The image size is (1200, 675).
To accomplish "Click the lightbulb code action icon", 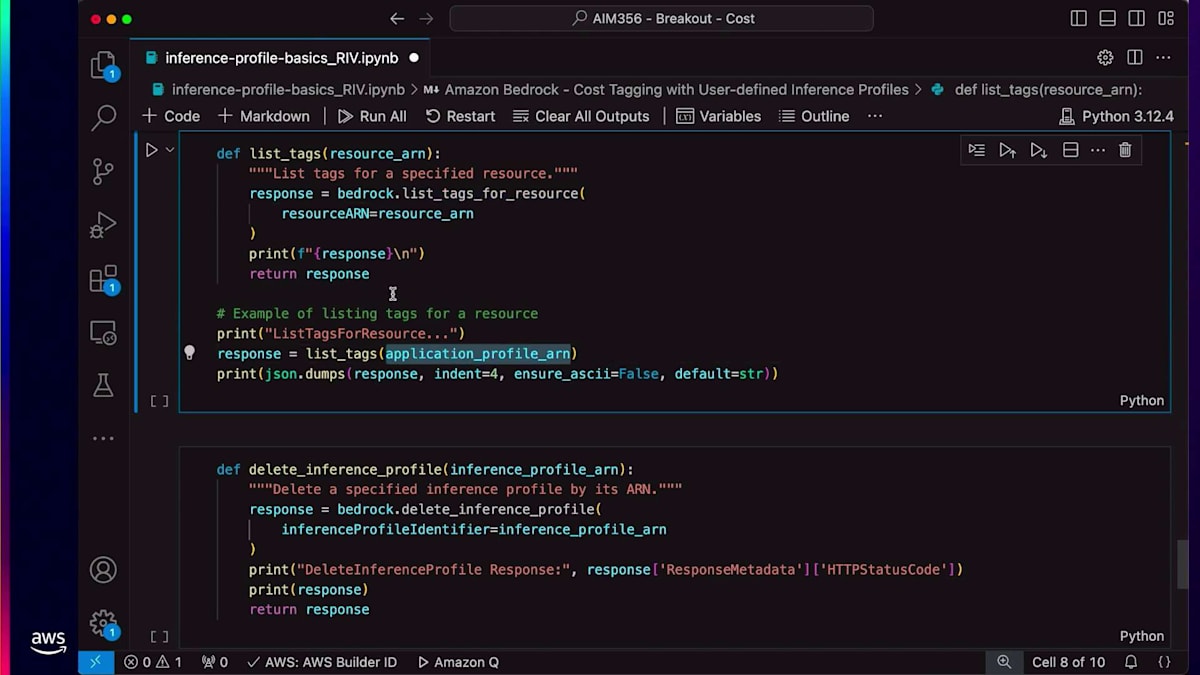I will click(189, 353).
